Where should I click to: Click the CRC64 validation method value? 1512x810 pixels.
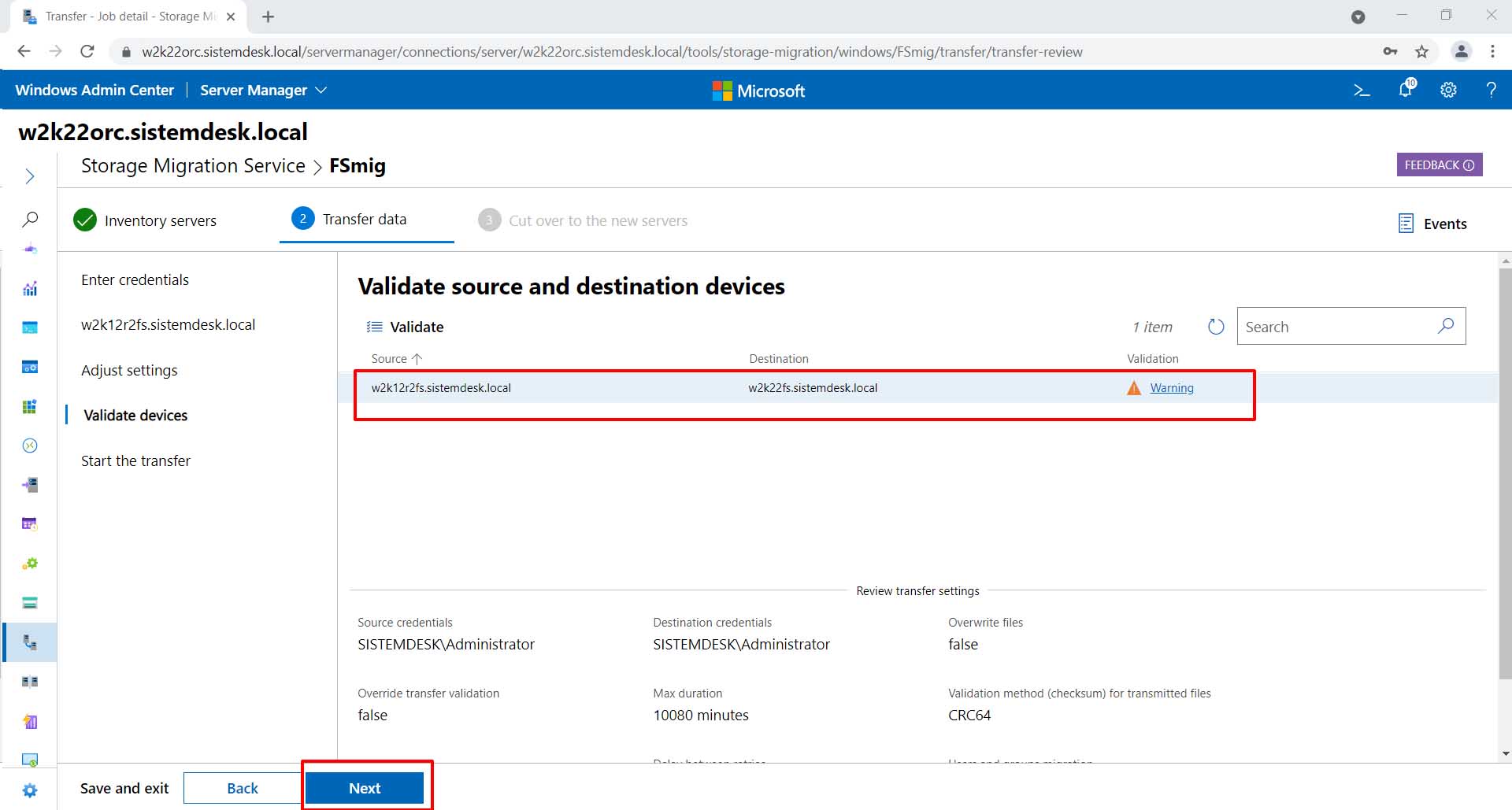click(x=969, y=716)
